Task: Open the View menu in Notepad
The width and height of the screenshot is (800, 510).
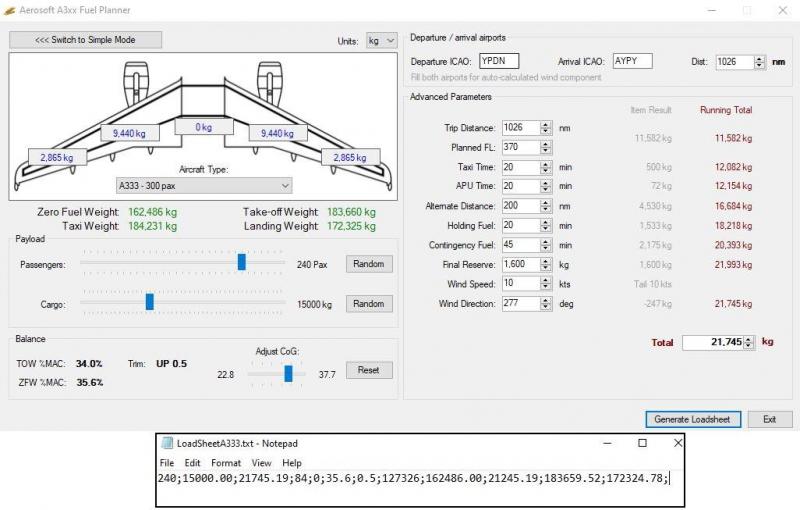Action: pyautogui.click(x=261, y=463)
